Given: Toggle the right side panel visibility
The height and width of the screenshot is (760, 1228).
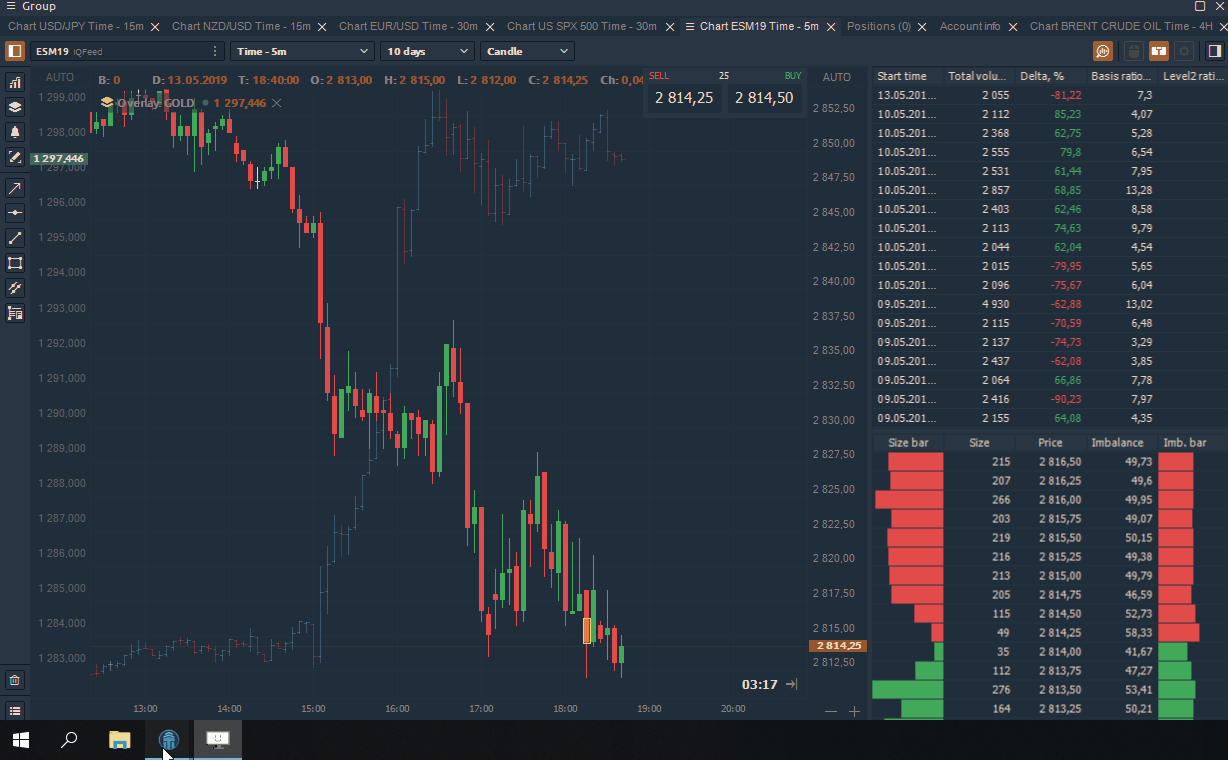Looking at the screenshot, I should 1215,51.
